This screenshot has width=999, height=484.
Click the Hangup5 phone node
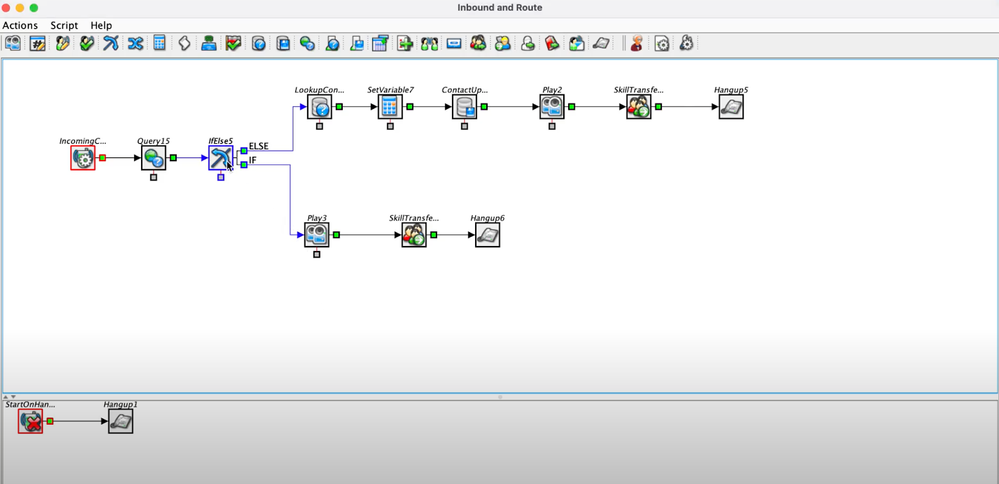tap(731, 106)
